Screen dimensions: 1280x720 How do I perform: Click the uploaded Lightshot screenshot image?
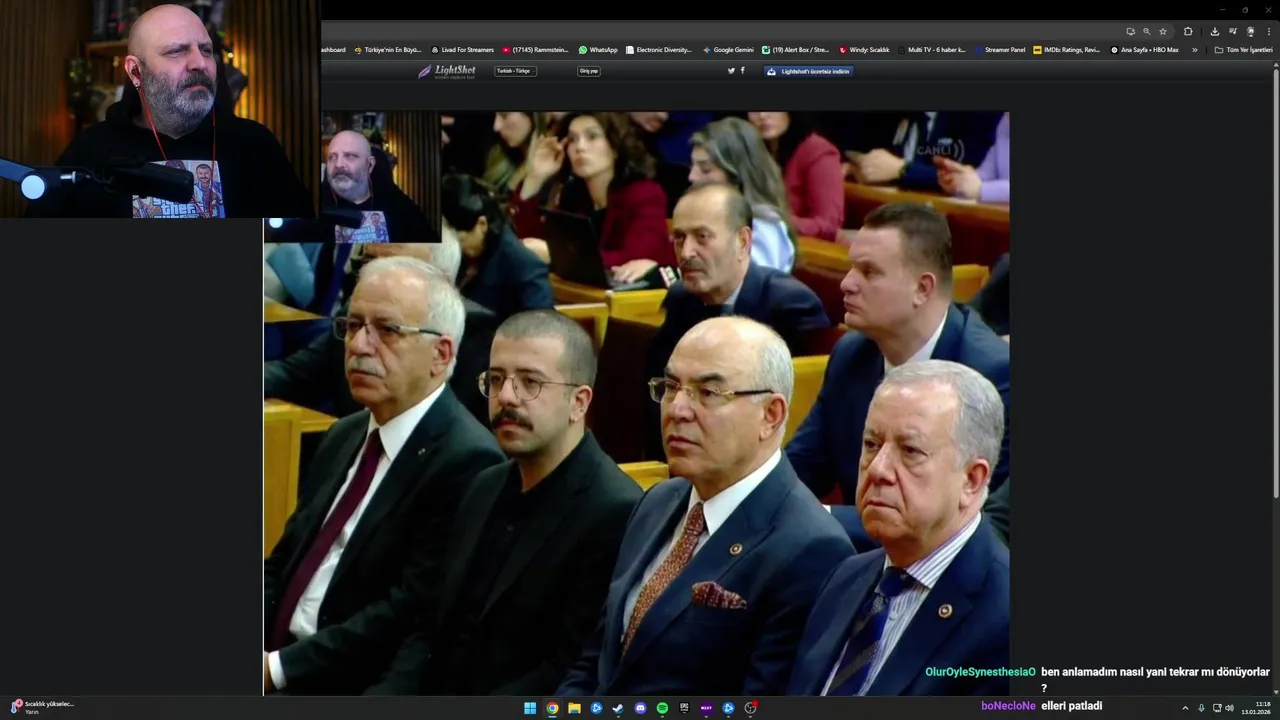point(636,403)
